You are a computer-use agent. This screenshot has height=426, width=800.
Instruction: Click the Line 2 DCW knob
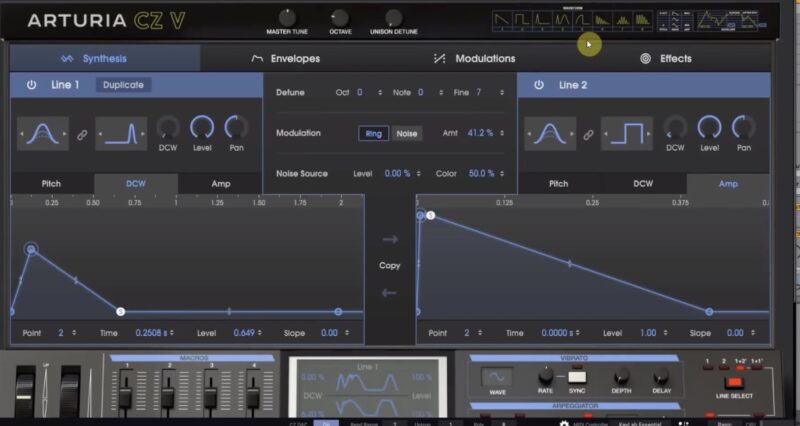[x=675, y=128]
